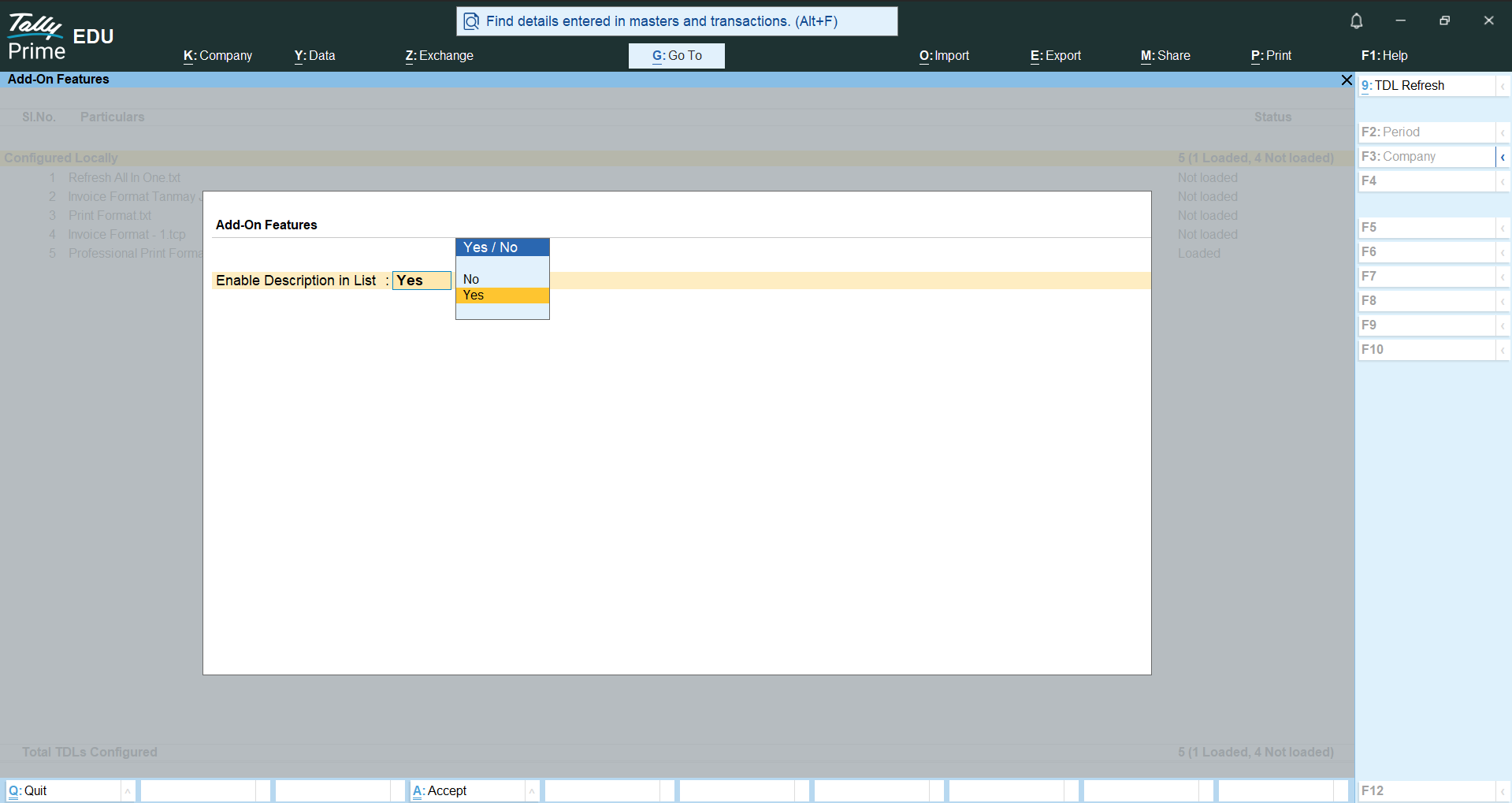Expand the arrow beside the F12 button
Viewport: 1512px width, 803px height.
point(1503,791)
